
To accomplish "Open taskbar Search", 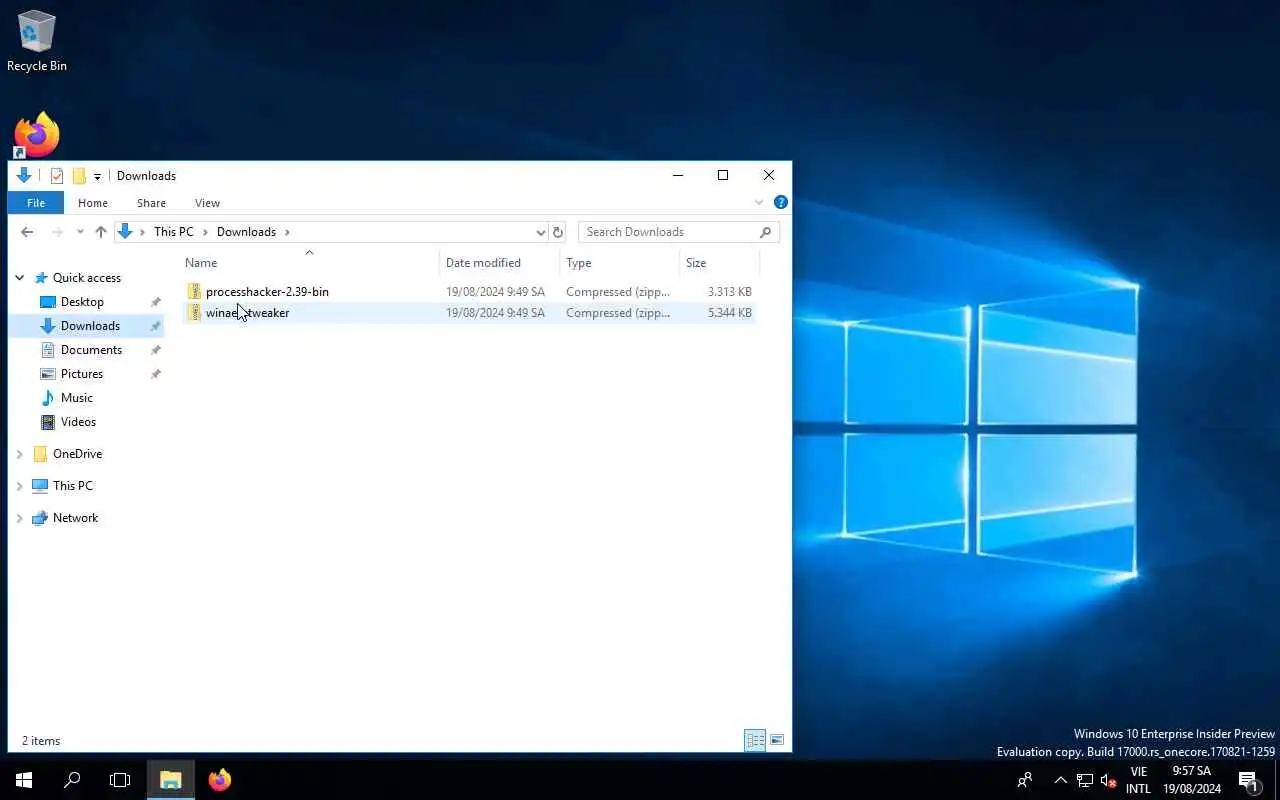I will [x=72, y=780].
